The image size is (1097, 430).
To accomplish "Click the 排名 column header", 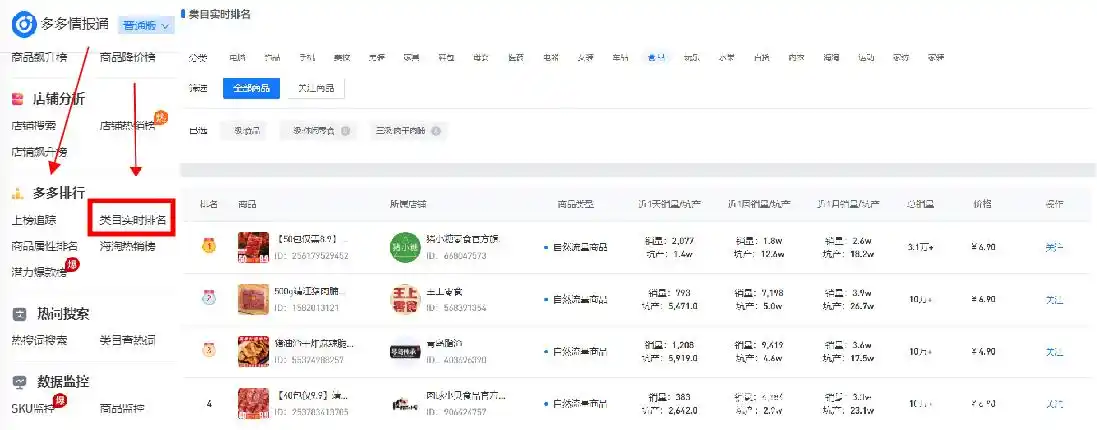I will [x=208, y=204].
